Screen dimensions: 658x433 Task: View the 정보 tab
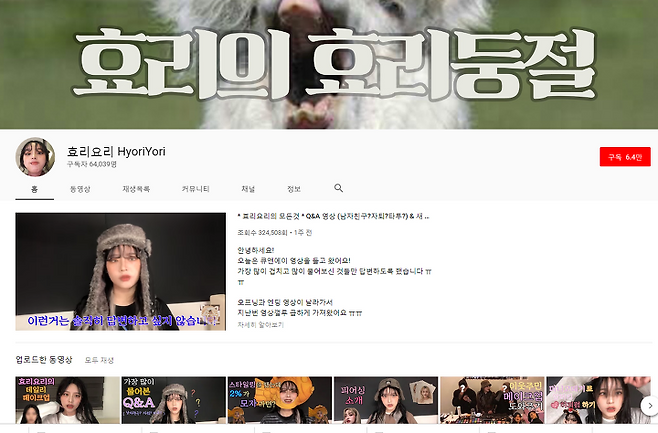pyautogui.click(x=294, y=189)
